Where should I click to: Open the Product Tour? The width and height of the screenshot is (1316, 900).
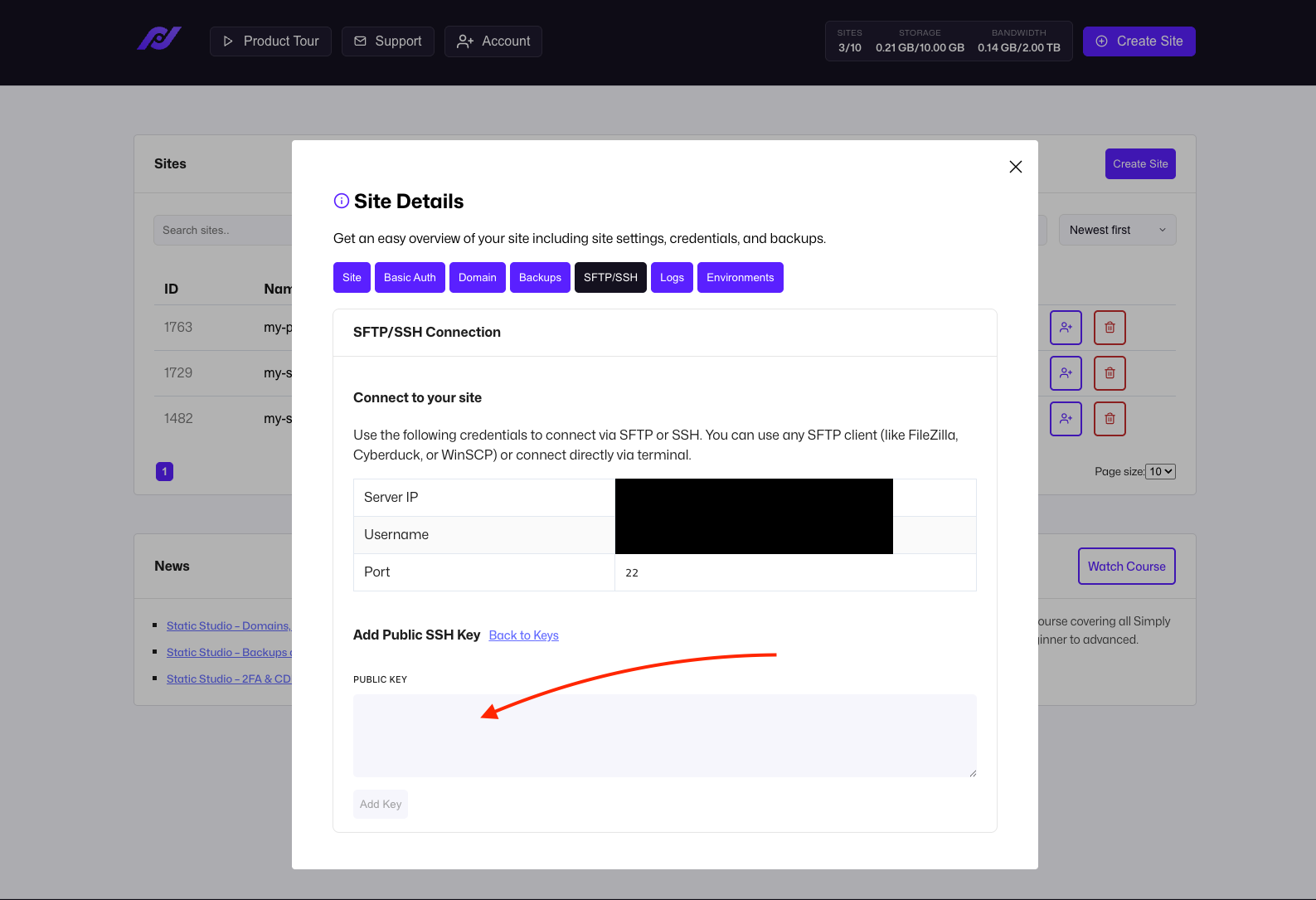(270, 41)
